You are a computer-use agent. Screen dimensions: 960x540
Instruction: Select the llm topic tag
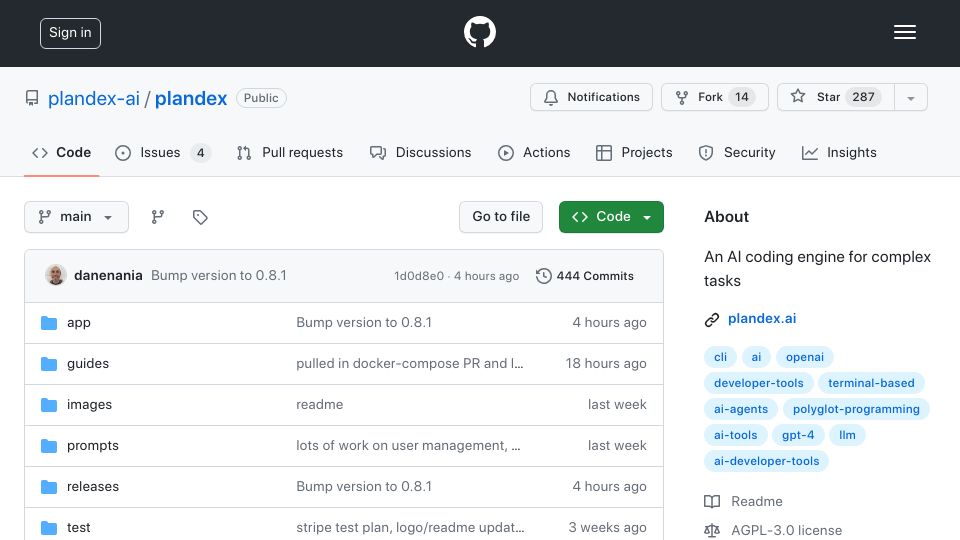[847, 435]
